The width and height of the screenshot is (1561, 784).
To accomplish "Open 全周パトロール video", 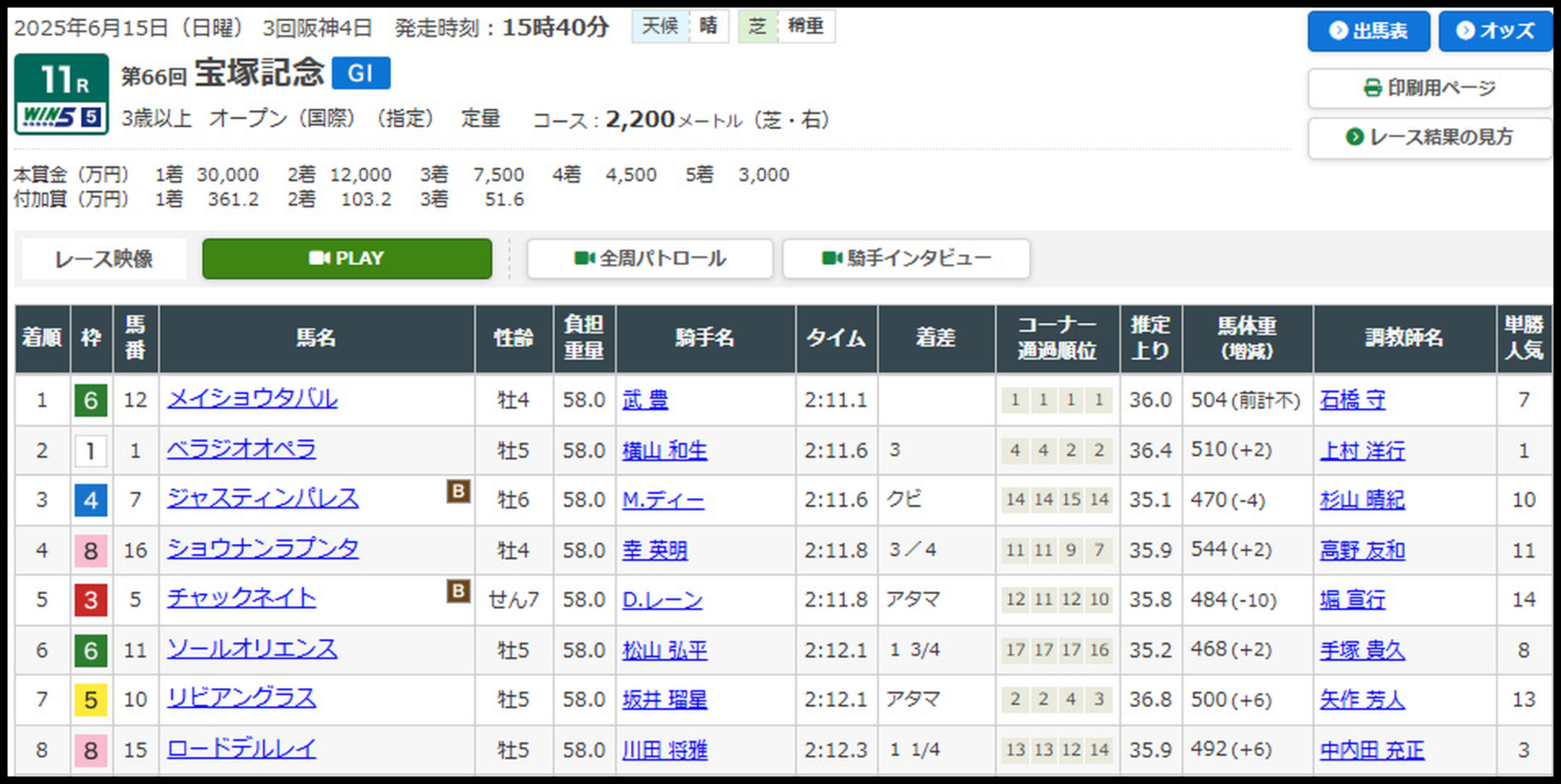I will point(650,259).
